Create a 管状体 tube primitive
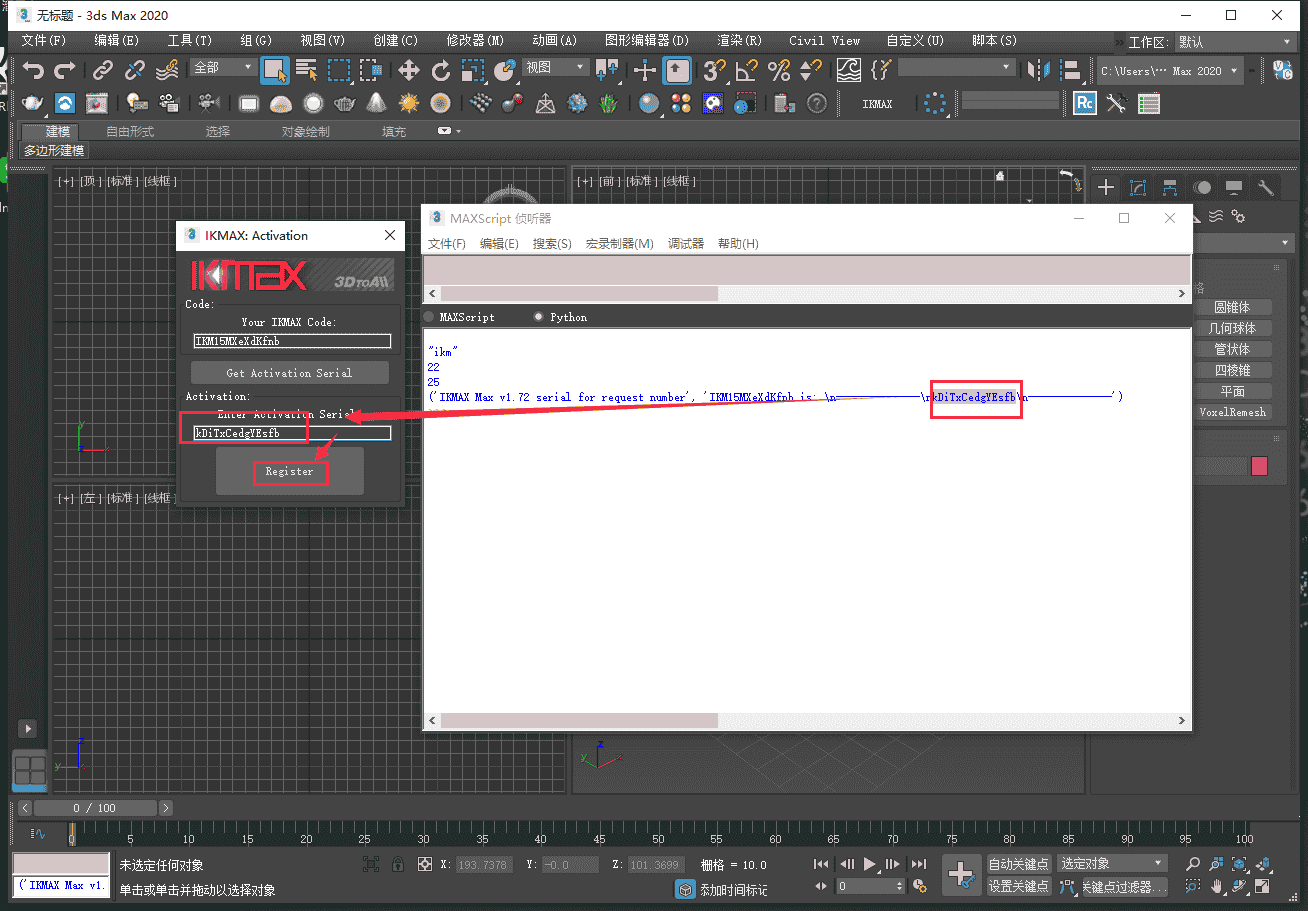The image size is (1308, 911). pyautogui.click(x=1232, y=350)
